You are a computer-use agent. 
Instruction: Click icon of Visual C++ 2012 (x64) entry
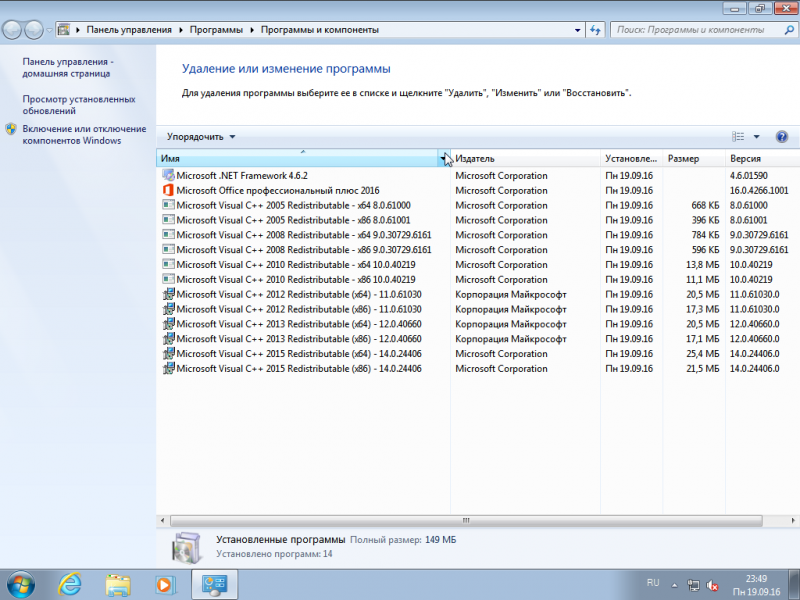click(x=168, y=294)
